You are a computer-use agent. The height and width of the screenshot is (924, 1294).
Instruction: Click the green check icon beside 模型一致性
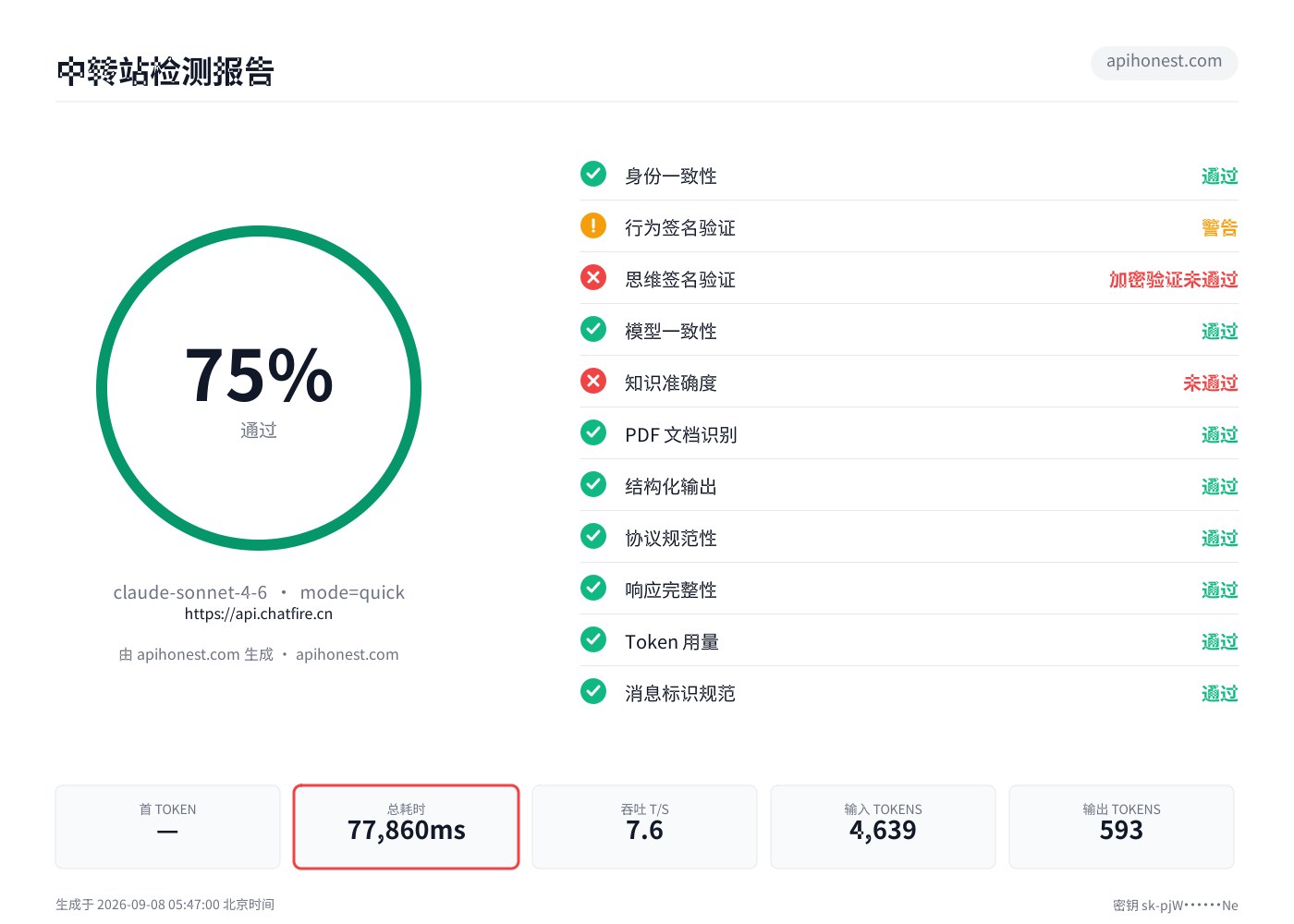coord(593,329)
